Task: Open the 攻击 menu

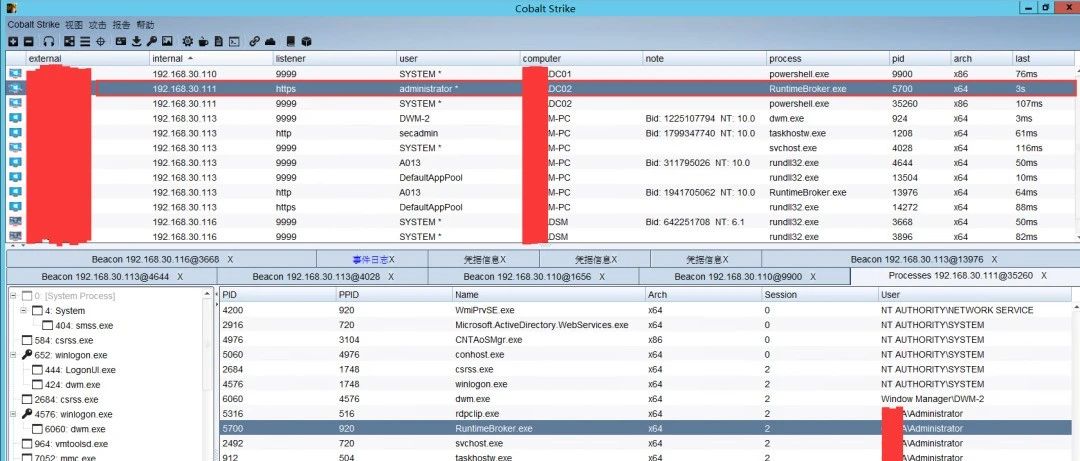Action: 97,24
